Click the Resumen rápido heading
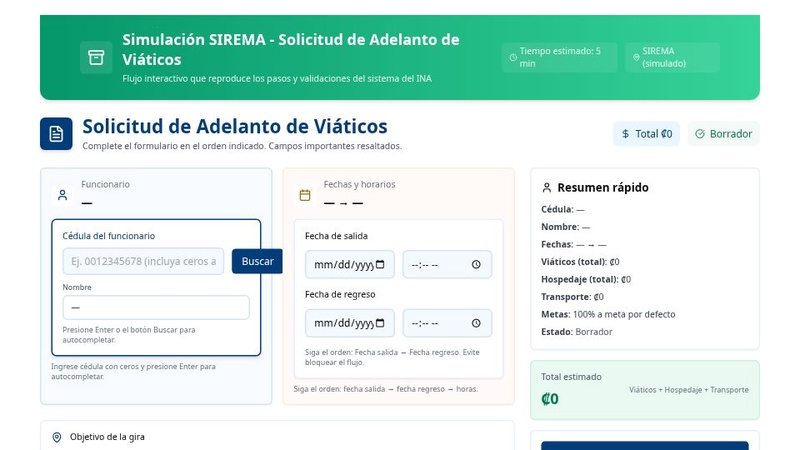Image resolution: width=800 pixels, height=450 pixels. point(603,188)
